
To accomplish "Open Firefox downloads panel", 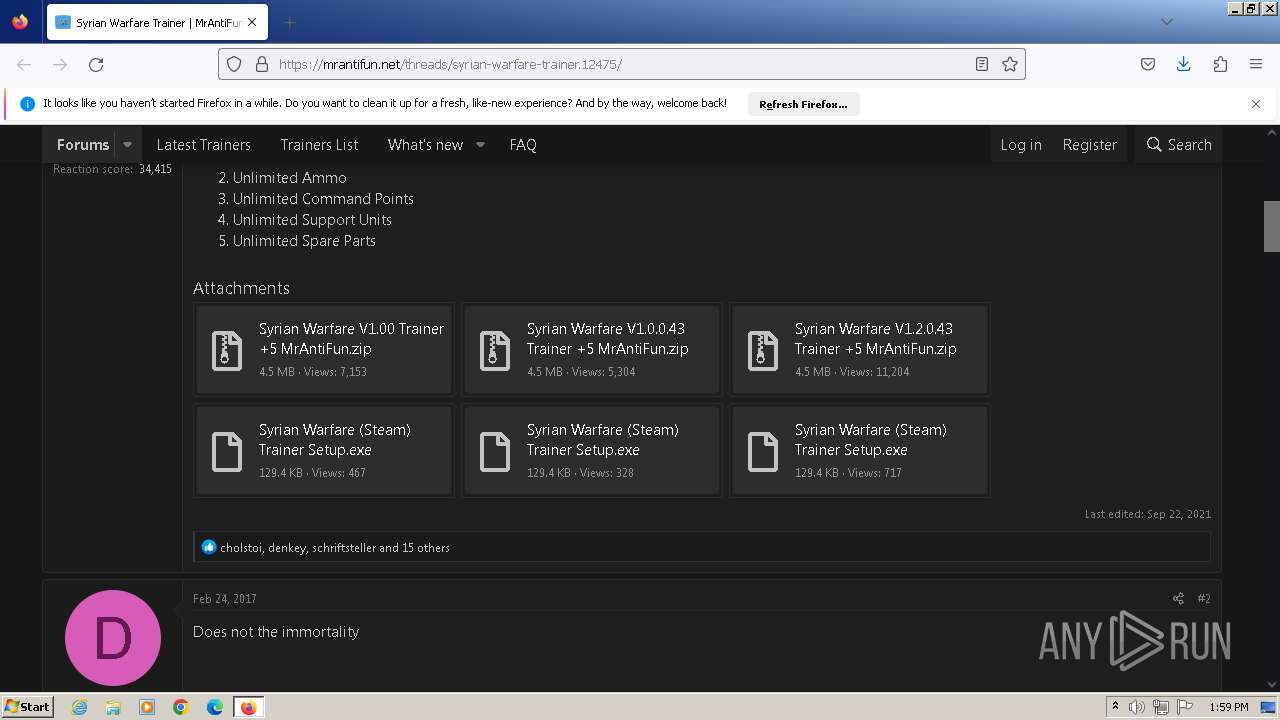I will coord(1184,64).
